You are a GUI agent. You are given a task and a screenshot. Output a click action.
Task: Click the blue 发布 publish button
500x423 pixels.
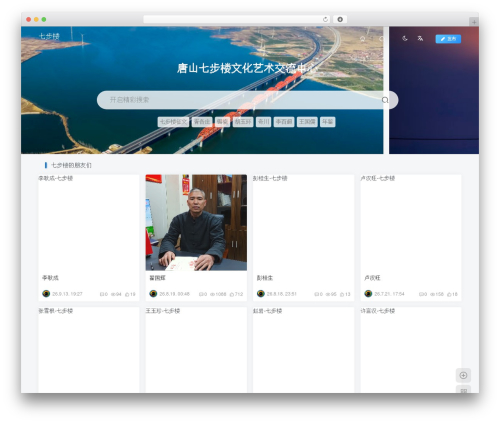click(x=448, y=39)
